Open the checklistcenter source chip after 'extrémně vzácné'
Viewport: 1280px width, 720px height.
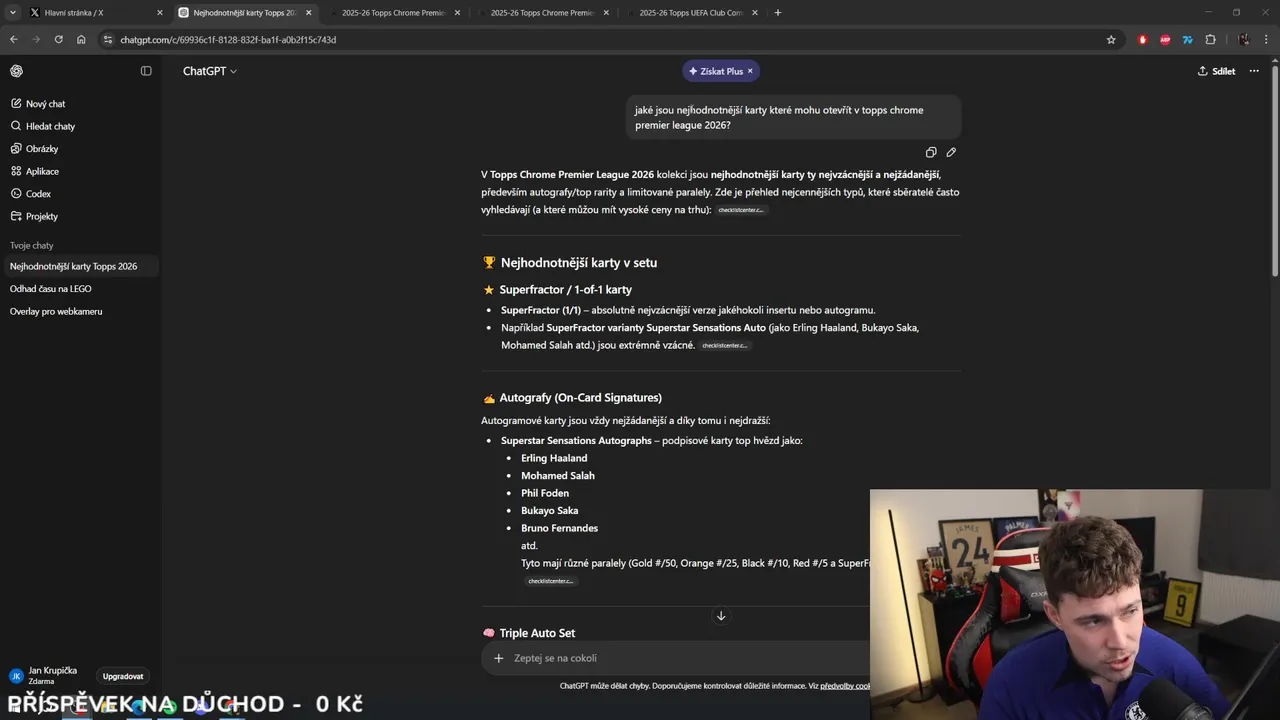coord(724,345)
